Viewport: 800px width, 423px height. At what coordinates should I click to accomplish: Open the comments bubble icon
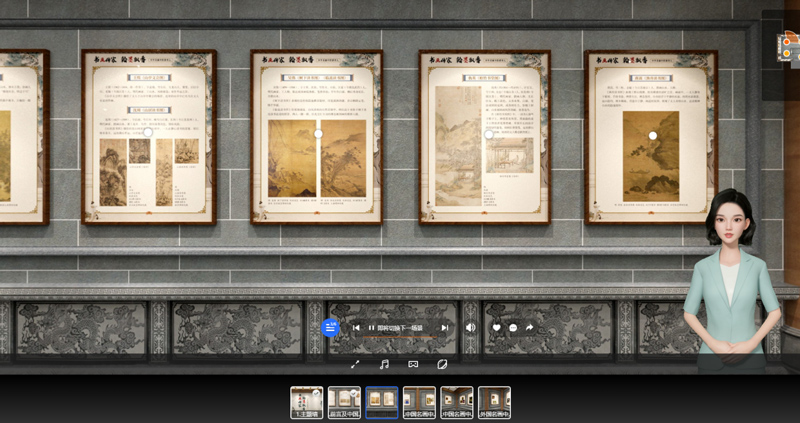513,328
